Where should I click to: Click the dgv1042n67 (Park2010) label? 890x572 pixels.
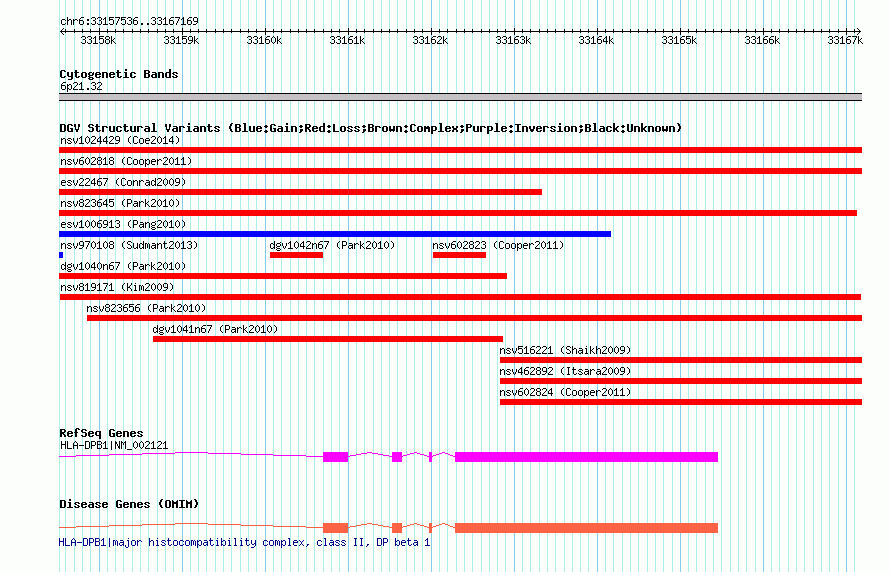coord(332,245)
